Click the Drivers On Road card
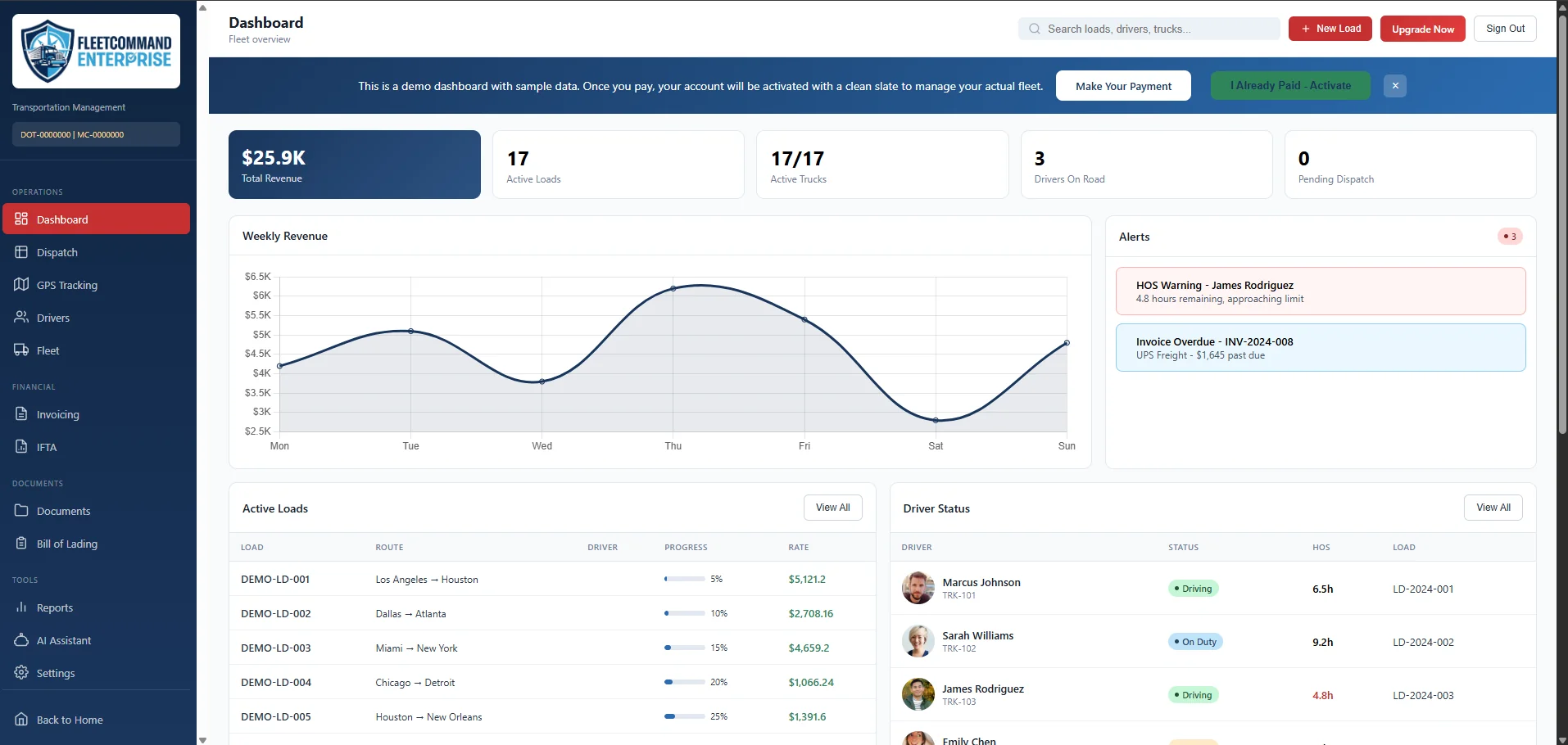 pyautogui.click(x=1146, y=165)
